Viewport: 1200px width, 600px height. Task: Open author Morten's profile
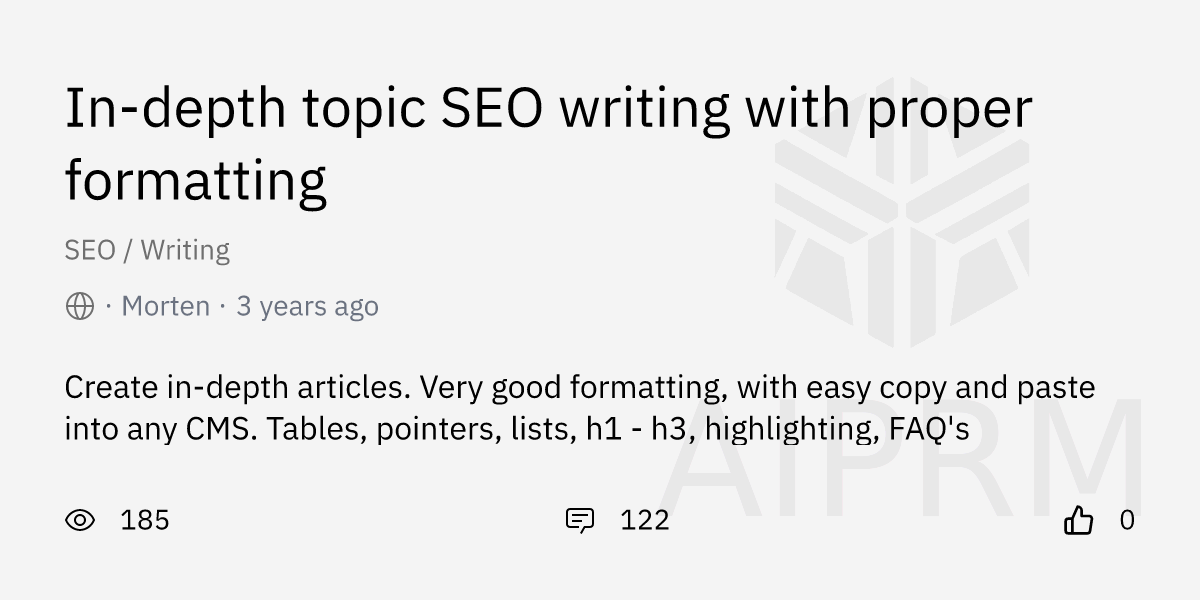[166, 306]
